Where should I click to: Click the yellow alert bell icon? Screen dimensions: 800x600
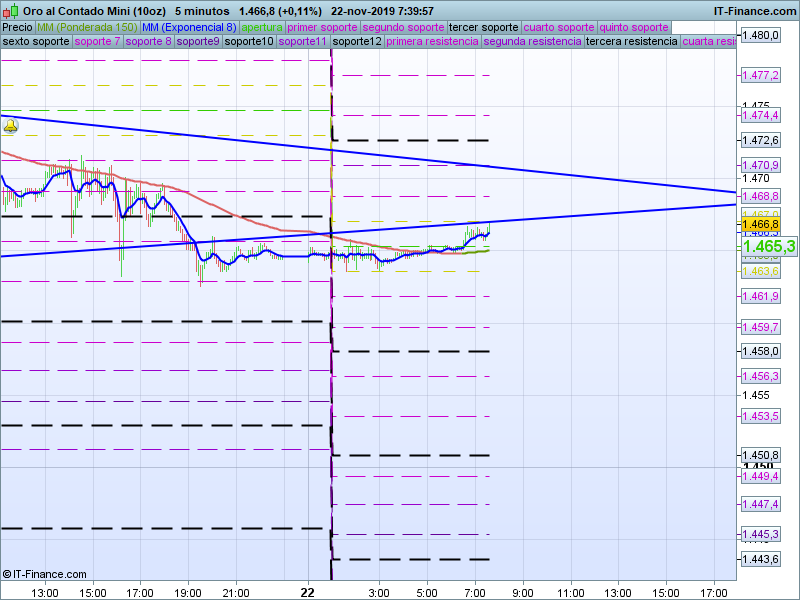[x=10, y=126]
